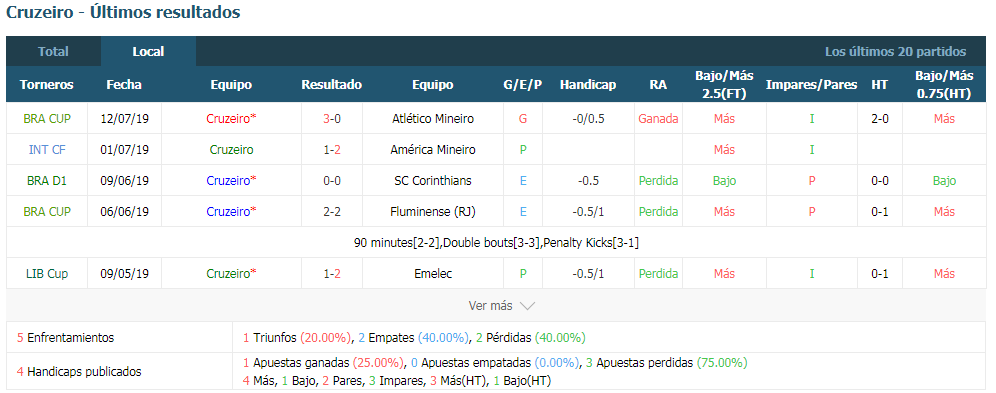Open the Cruzeiro link in the 12/07/19 row
996x393 pixels.
coord(231,119)
